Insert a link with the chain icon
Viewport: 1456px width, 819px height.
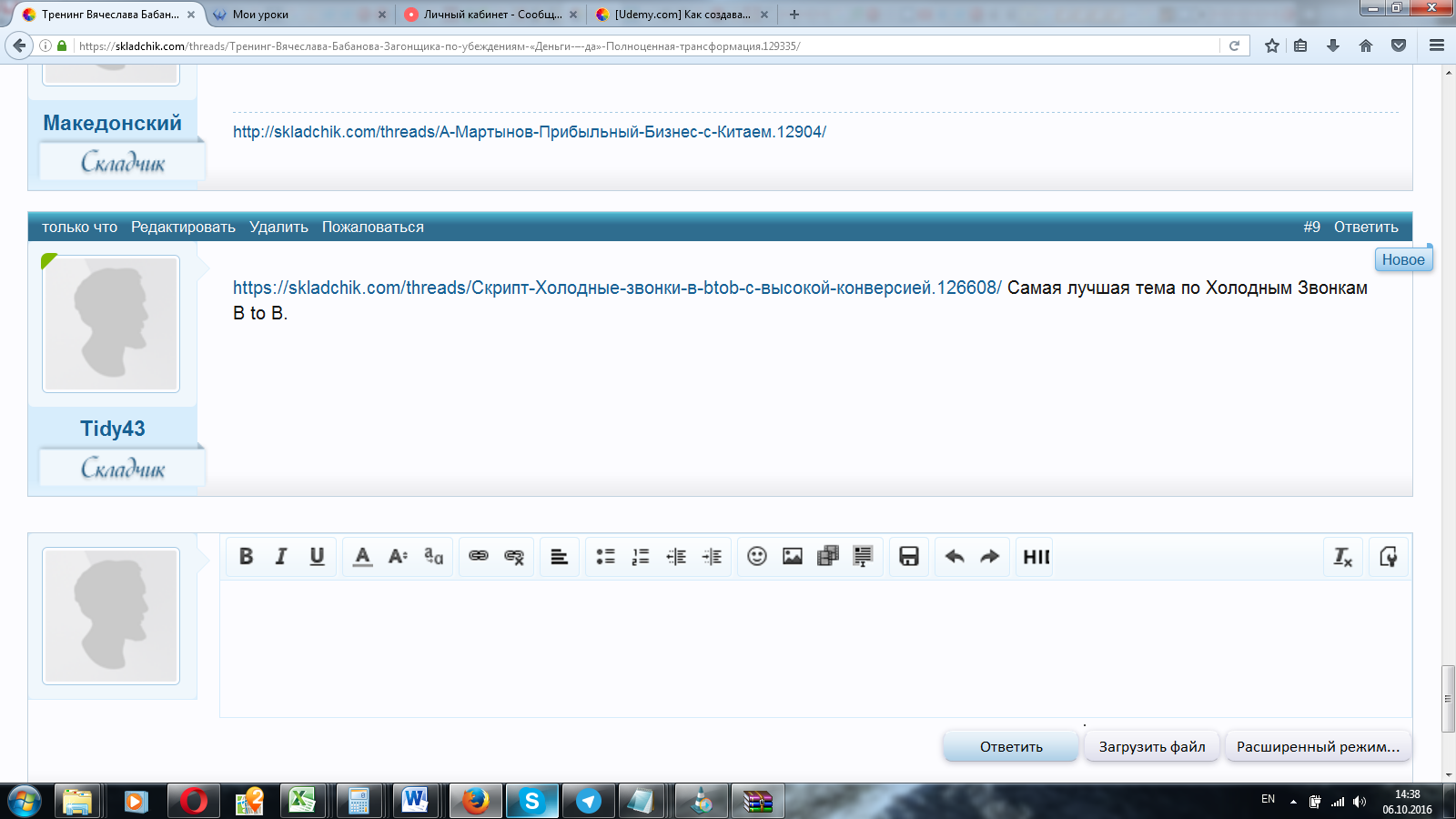(479, 556)
